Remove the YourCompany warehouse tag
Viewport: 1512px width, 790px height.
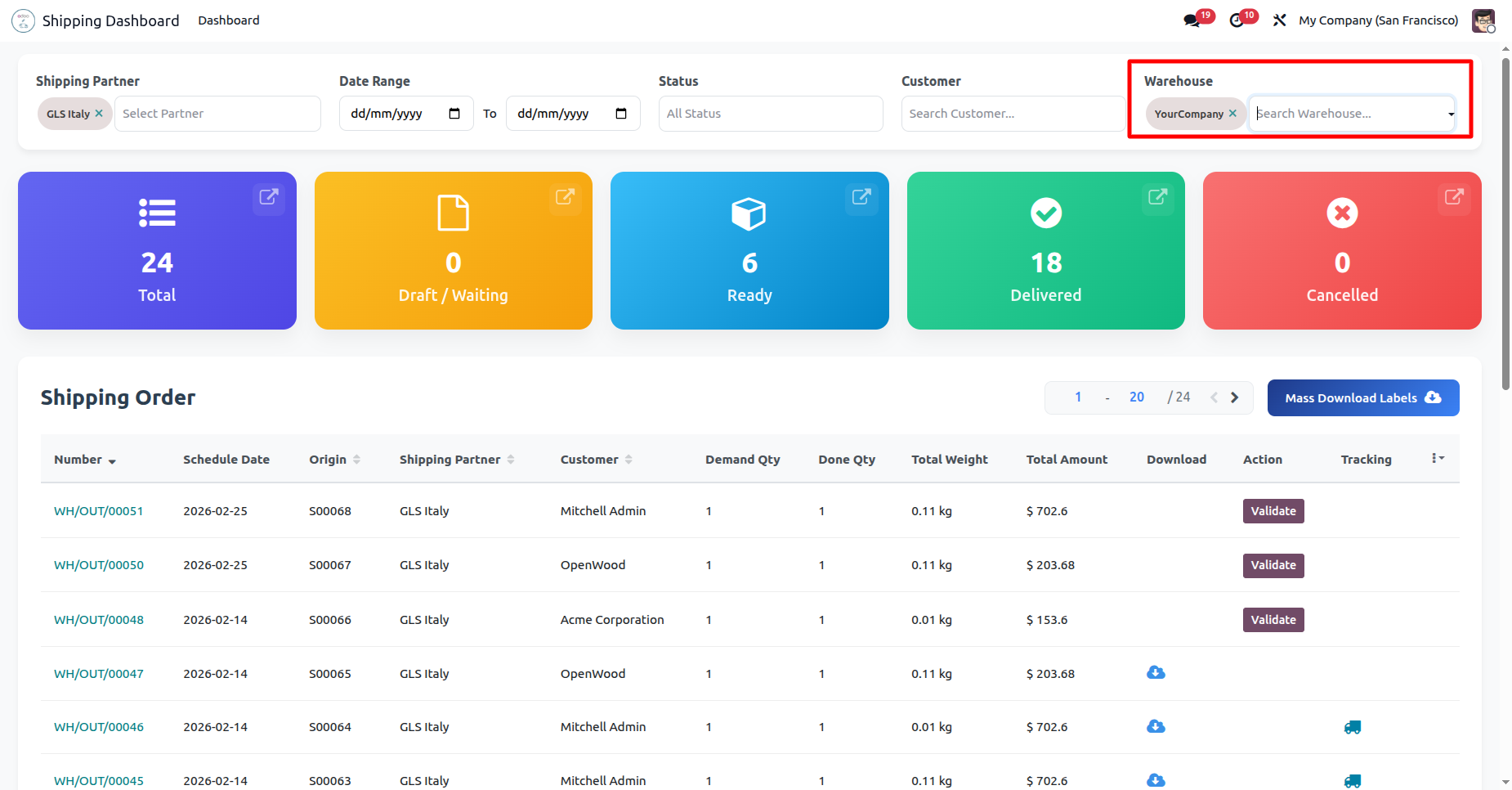pos(1232,114)
